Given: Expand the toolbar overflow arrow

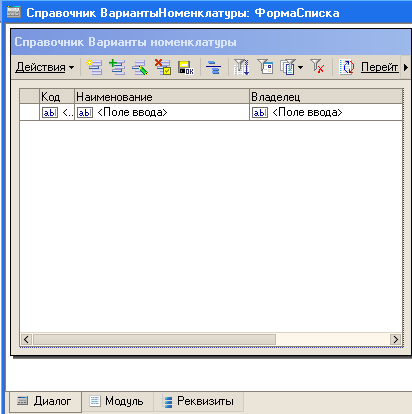Looking at the screenshot, I should [x=406, y=67].
